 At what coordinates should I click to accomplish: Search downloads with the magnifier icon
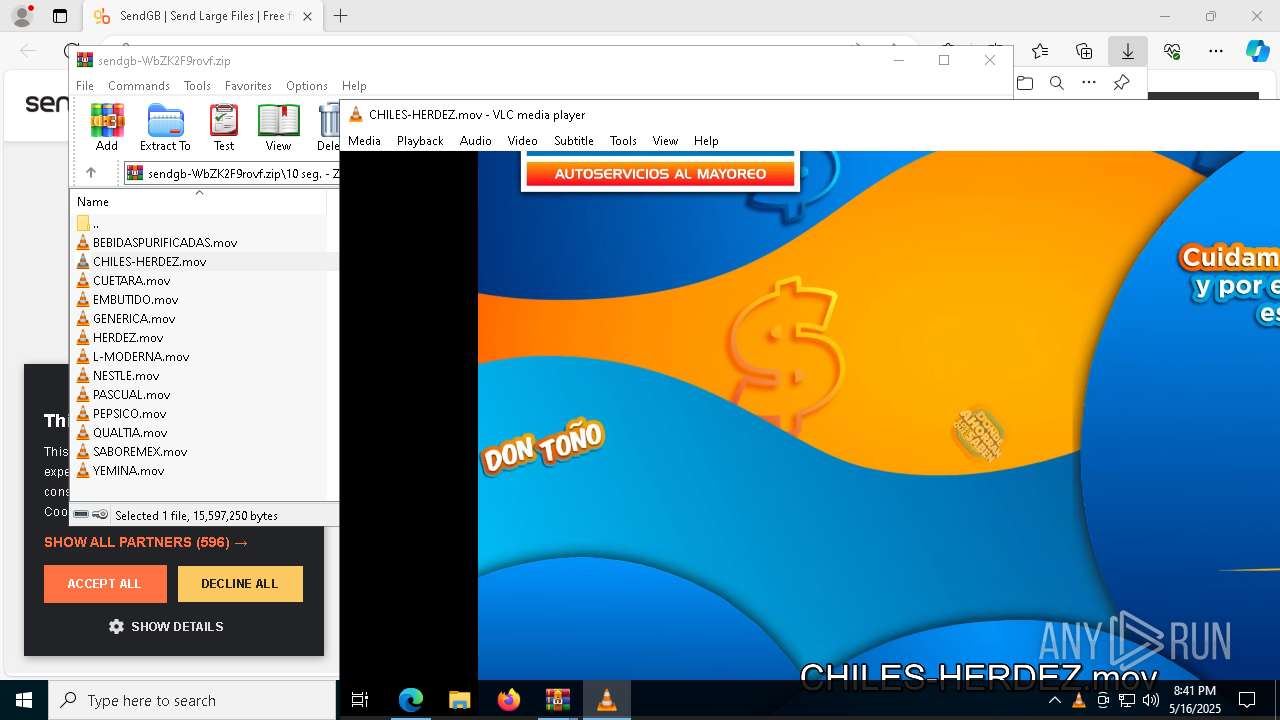(x=1056, y=83)
